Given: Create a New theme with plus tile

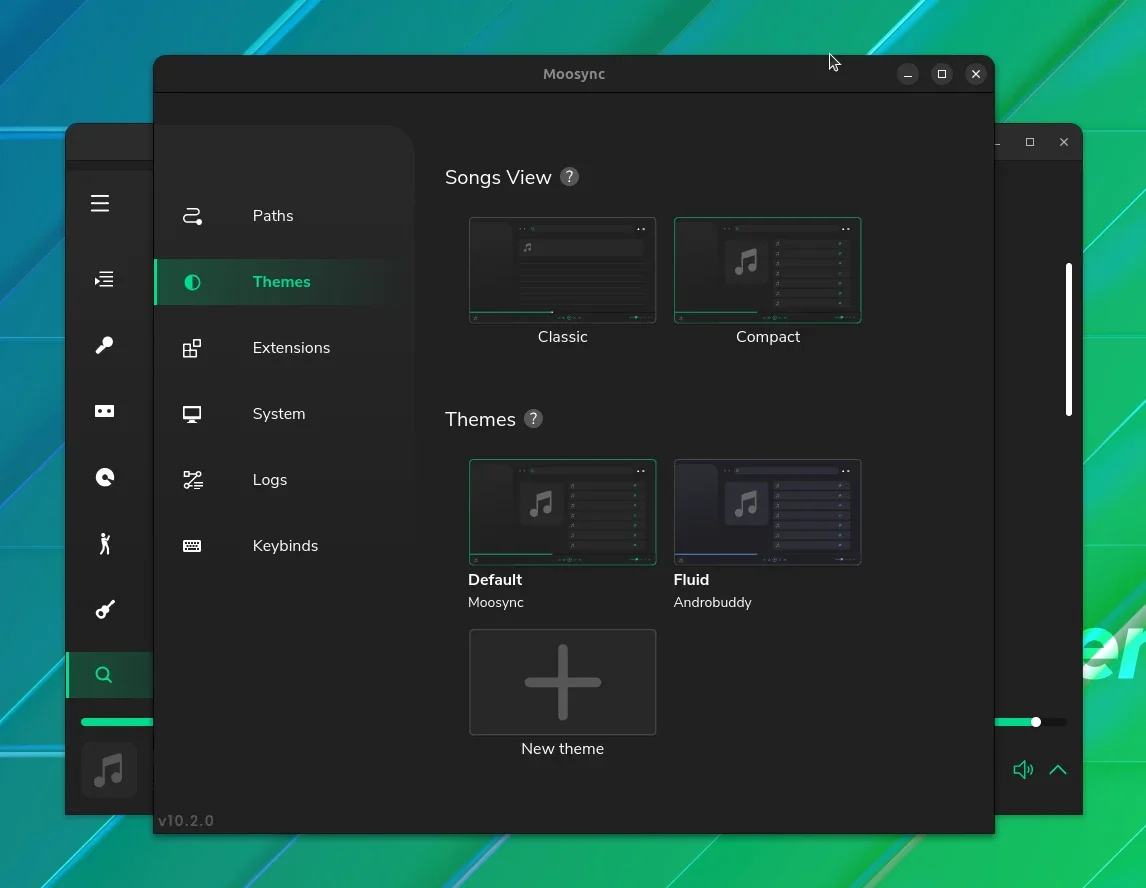Looking at the screenshot, I should (563, 682).
